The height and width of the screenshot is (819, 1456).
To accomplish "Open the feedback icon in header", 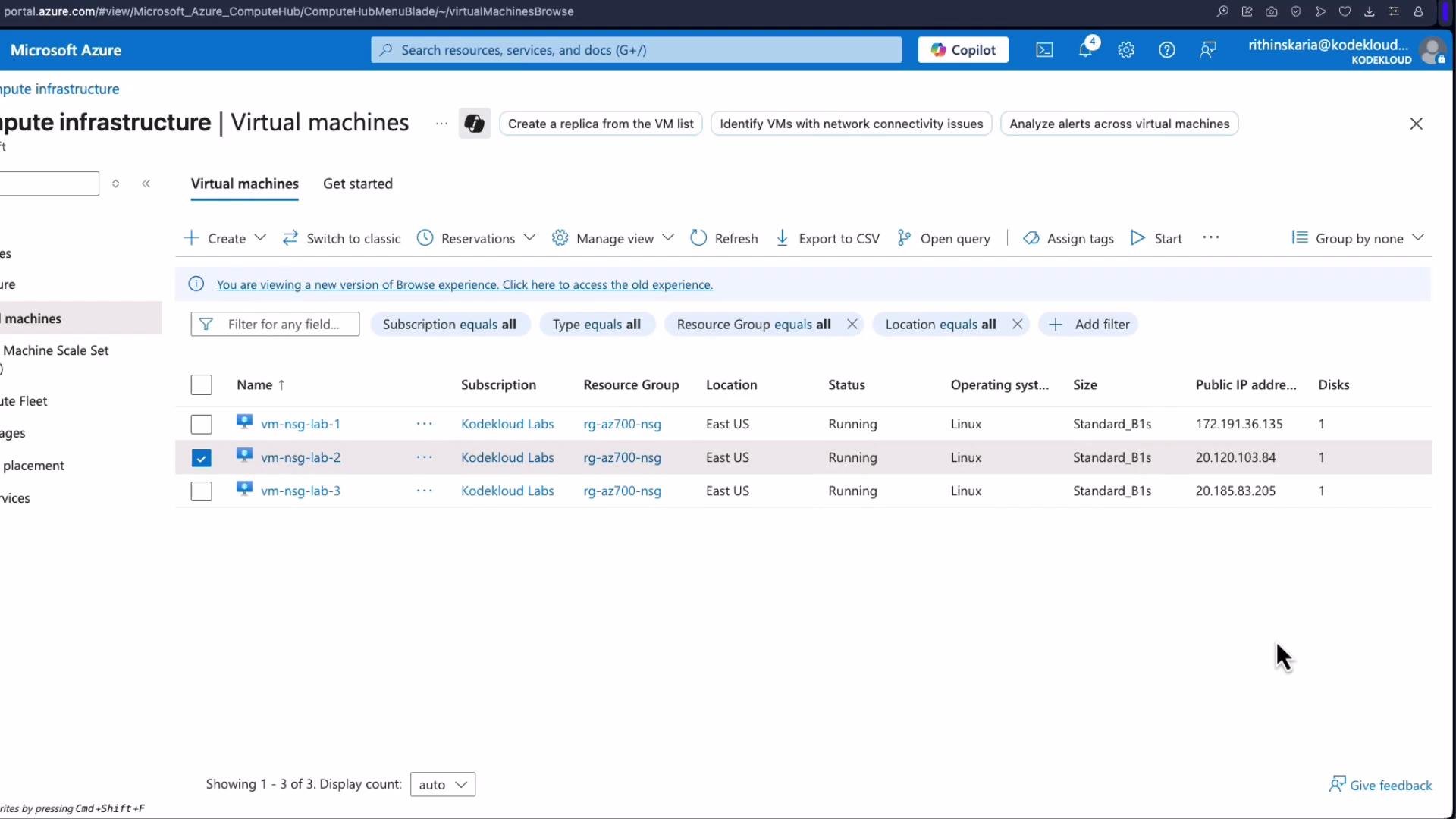I will [x=1208, y=50].
